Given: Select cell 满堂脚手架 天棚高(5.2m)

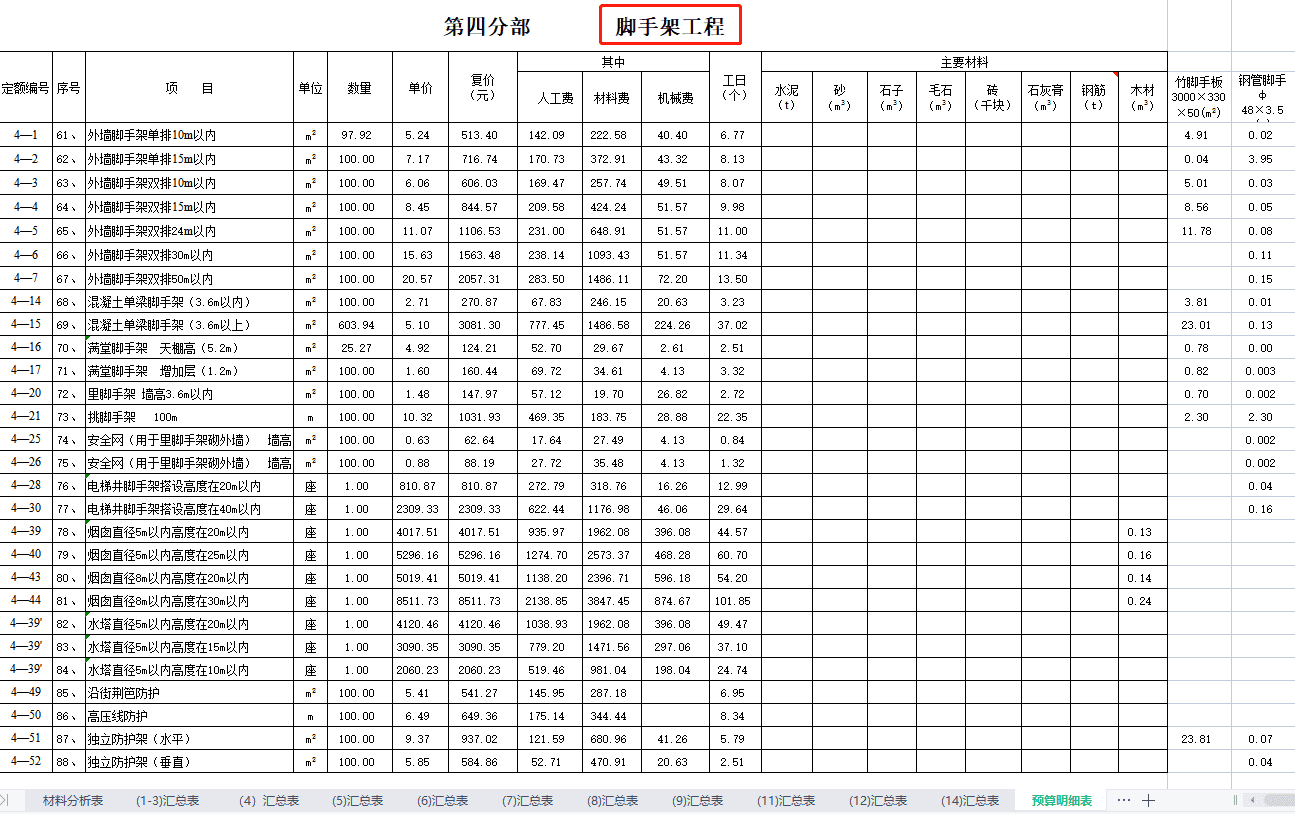Looking at the screenshot, I should 190,348.
